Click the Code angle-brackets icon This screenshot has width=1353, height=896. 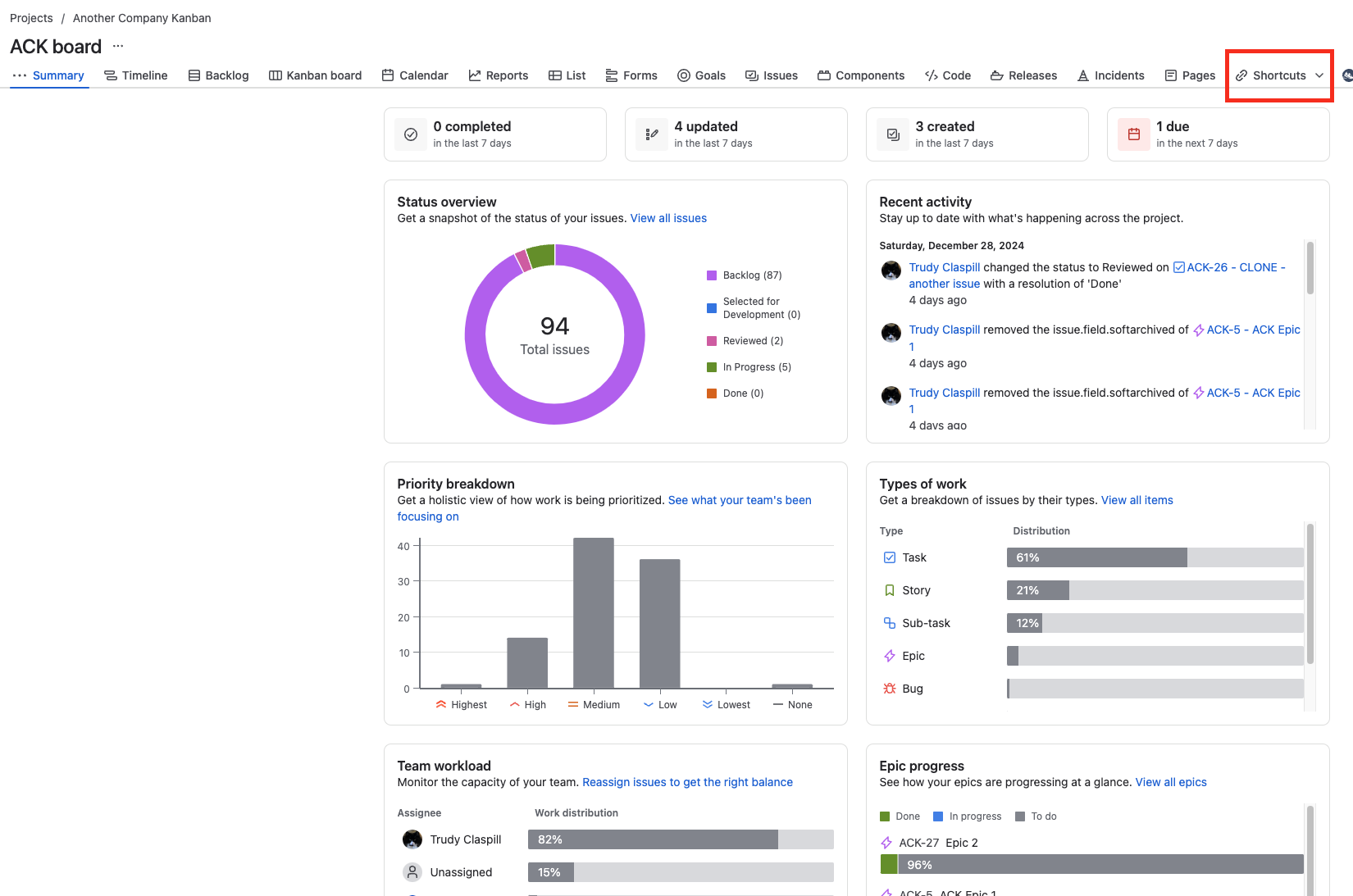[930, 75]
